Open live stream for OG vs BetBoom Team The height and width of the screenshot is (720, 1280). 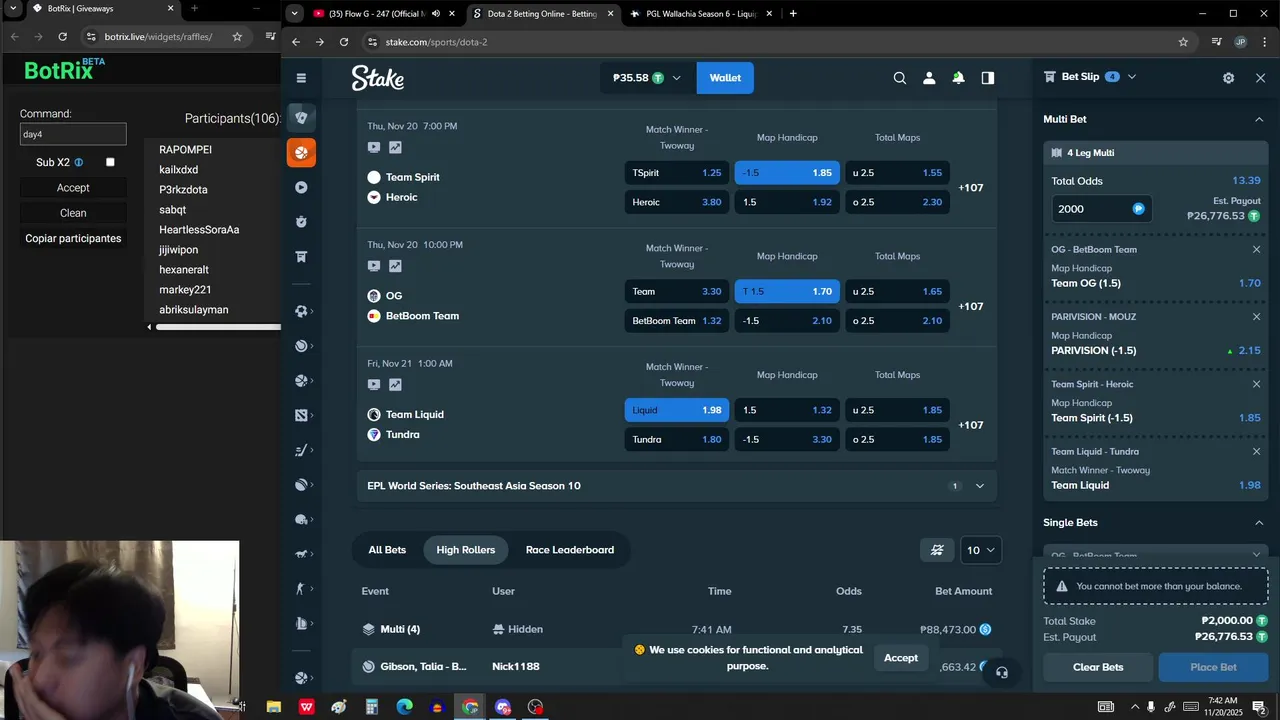[374, 266]
